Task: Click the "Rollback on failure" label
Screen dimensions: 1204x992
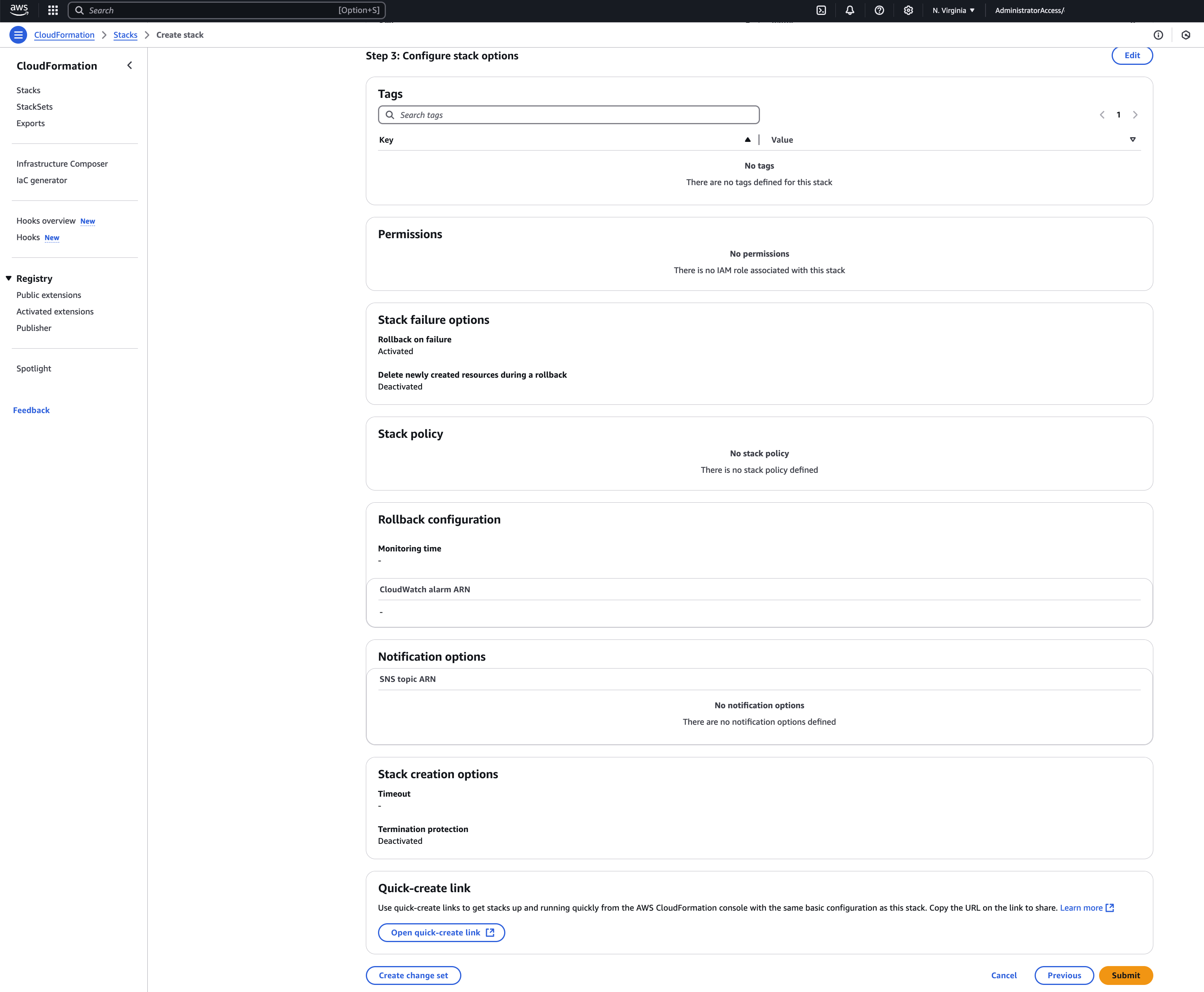Action: [x=415, y=340]
